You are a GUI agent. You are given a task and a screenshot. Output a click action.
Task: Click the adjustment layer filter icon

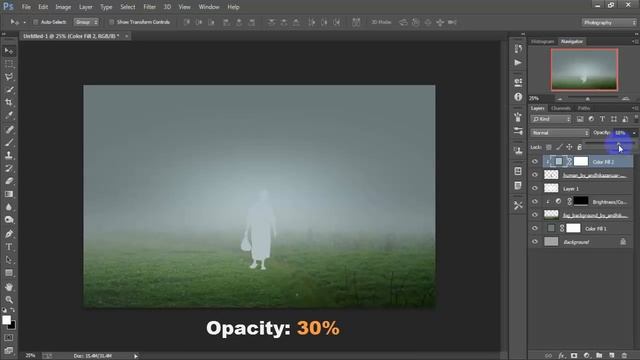[591, 119]
